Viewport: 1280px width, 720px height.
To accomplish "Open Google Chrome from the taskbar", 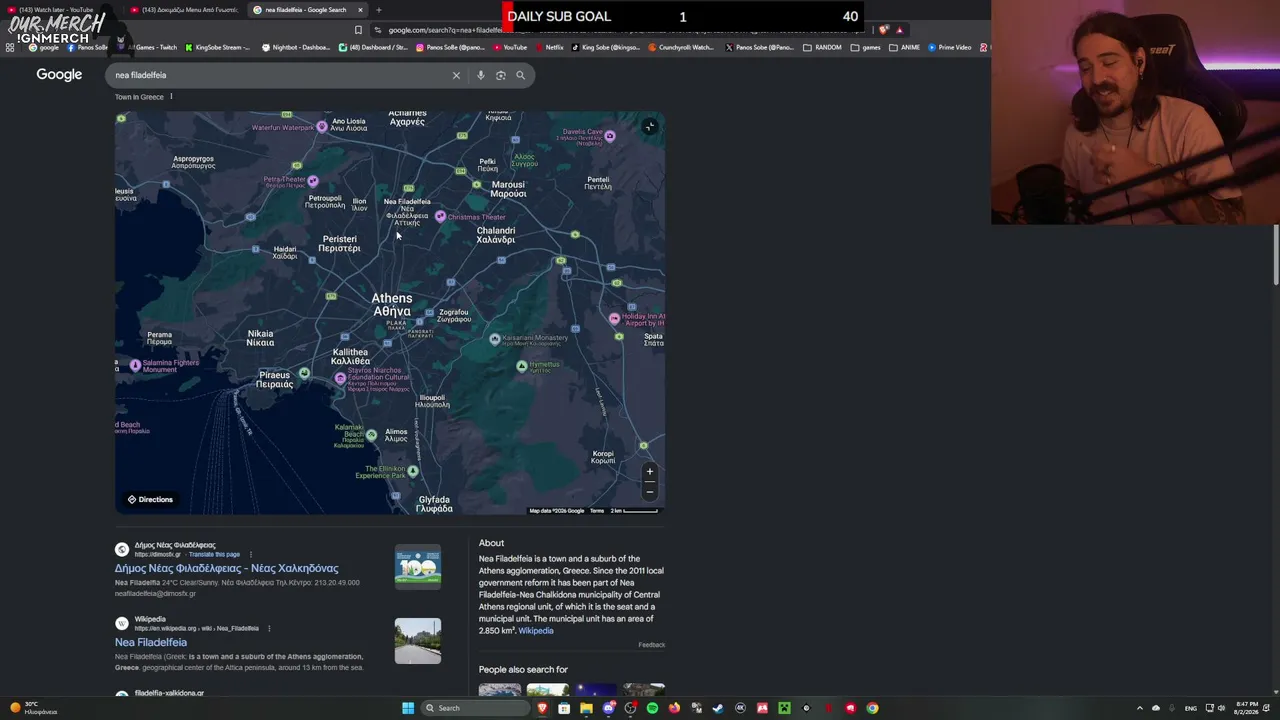I will [872, 708].
